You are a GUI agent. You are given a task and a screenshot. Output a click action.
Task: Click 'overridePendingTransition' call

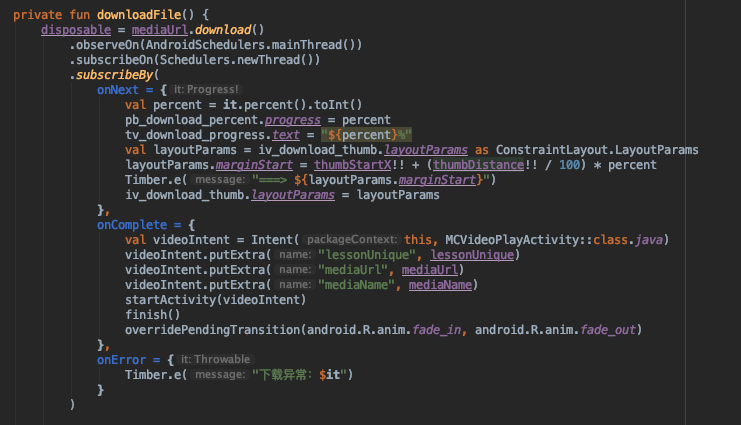[x=212, y=330]
